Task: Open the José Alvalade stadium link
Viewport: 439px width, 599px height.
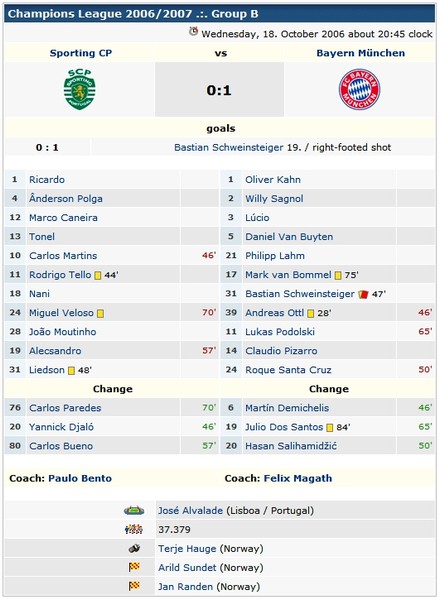Action: 190,510
